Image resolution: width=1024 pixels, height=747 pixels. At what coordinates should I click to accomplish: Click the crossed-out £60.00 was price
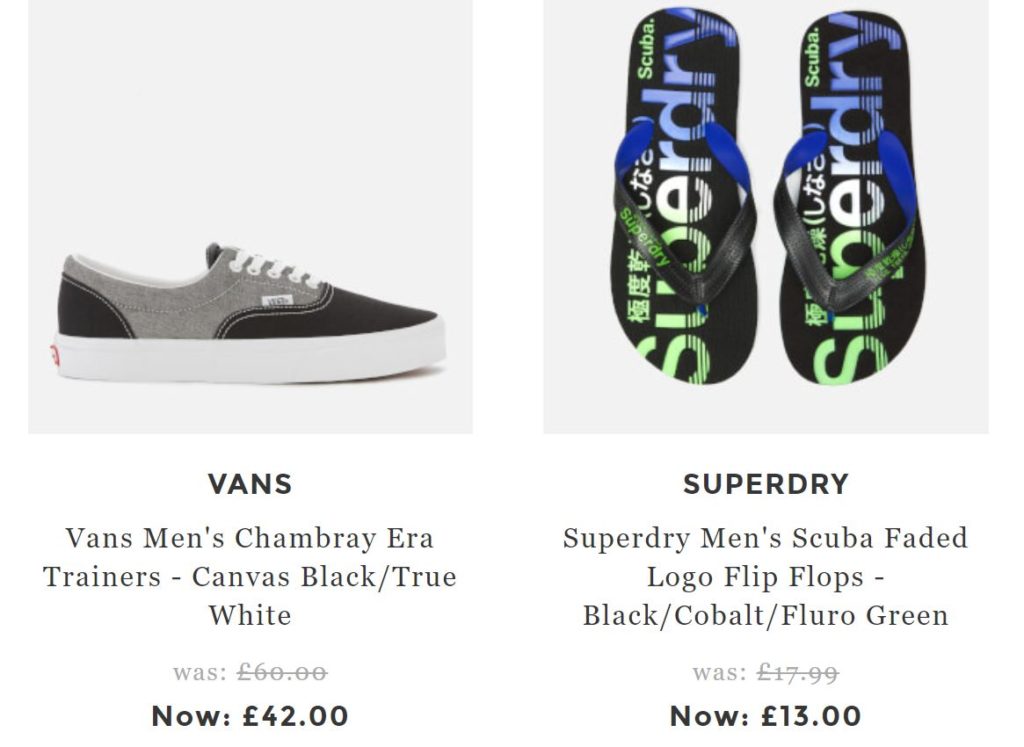tap(282, 673)
